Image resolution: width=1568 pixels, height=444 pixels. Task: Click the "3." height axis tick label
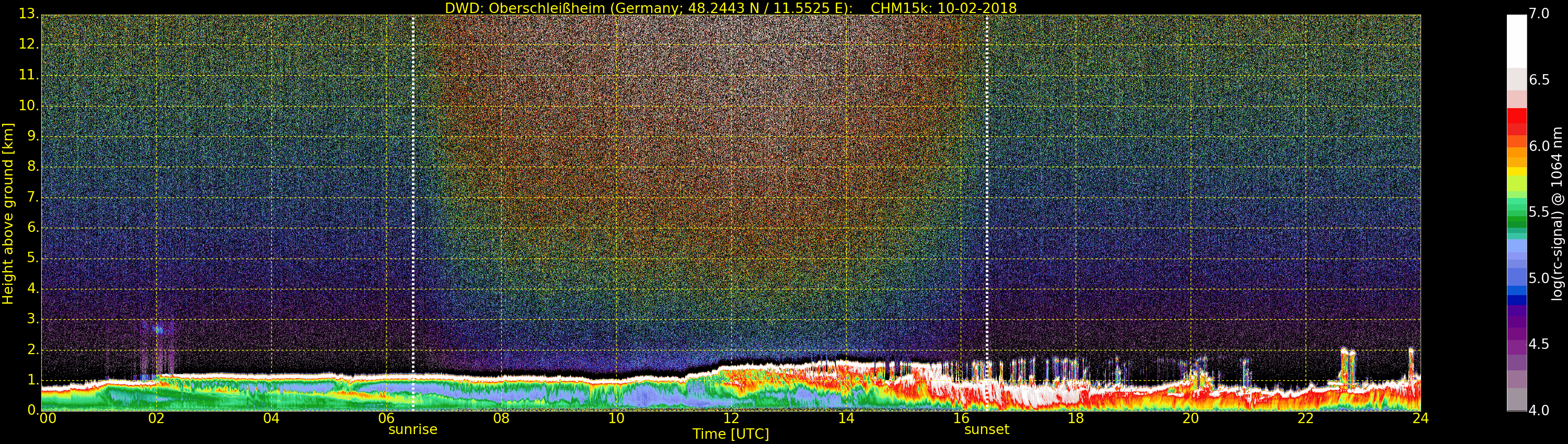tap(33, 319)
